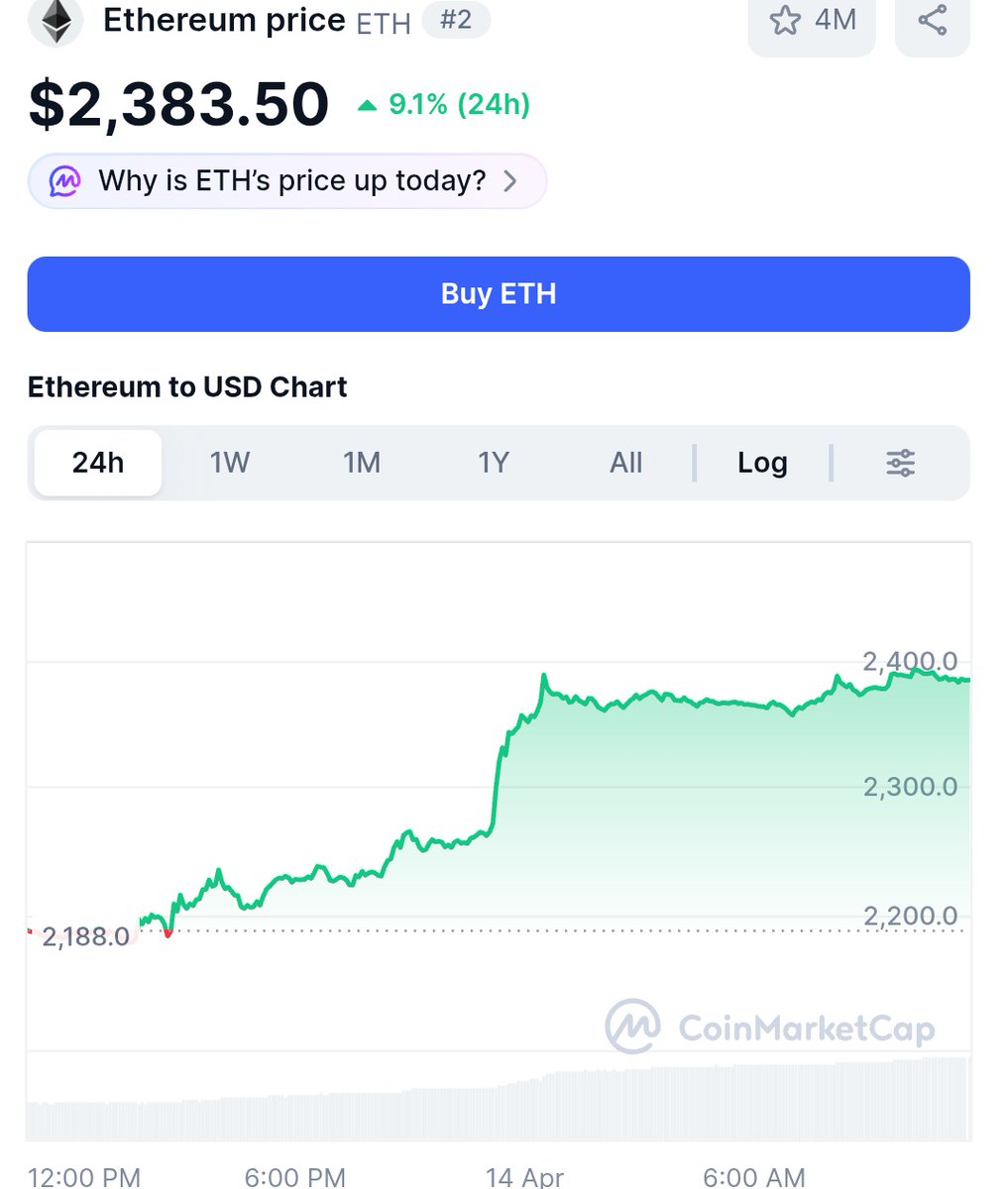The image size is (1008, 1189).
Task: Select the 24h timeframe
Action: [98, 463]
